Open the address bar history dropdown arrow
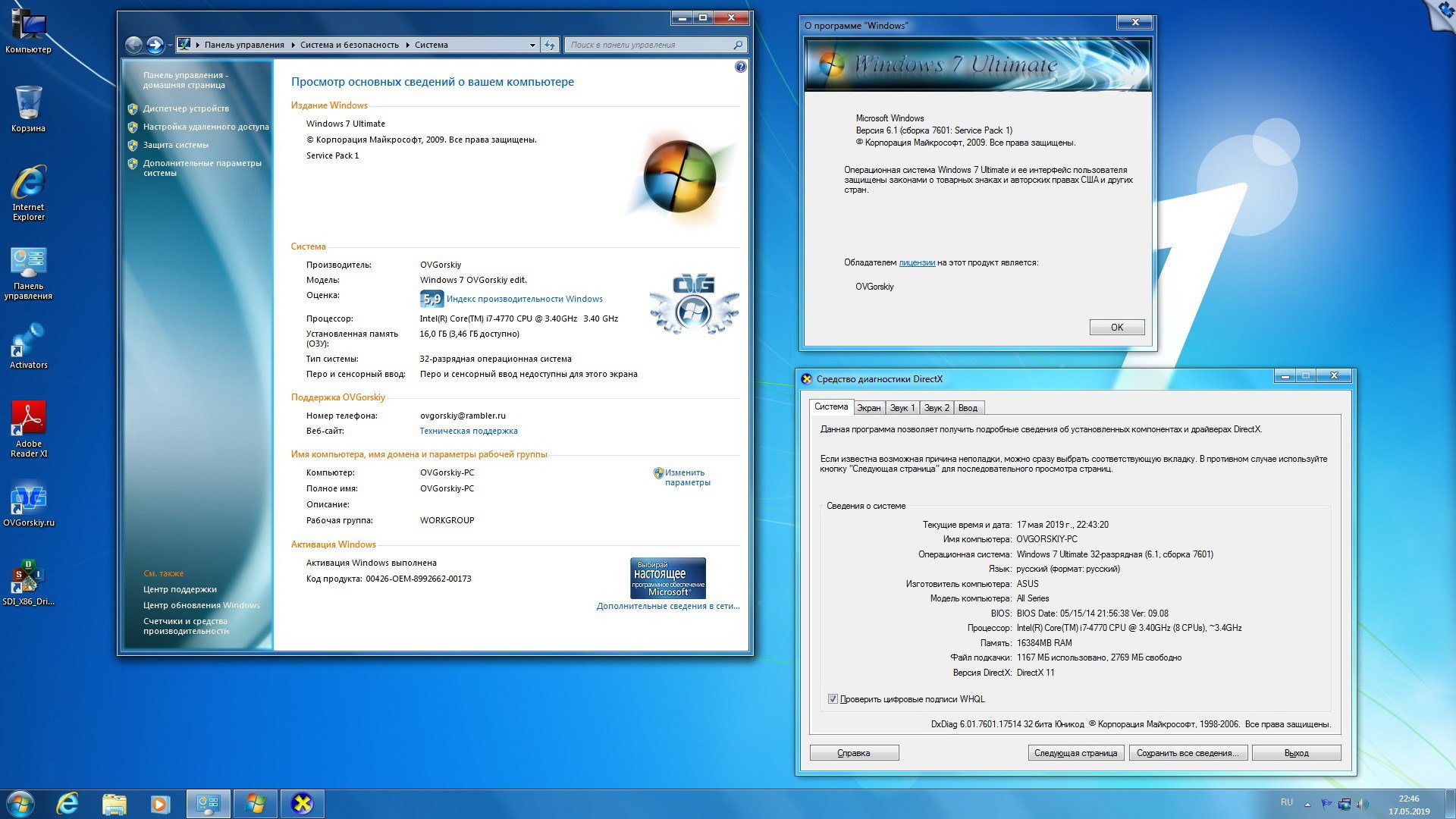Screen dimensions: 1456x819 [532, 45]
